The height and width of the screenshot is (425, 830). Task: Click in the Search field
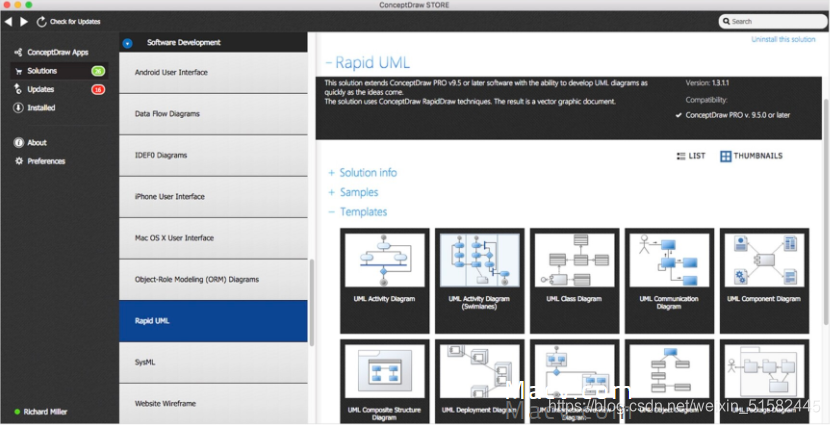pyautogui.click(x=771, y=22)
